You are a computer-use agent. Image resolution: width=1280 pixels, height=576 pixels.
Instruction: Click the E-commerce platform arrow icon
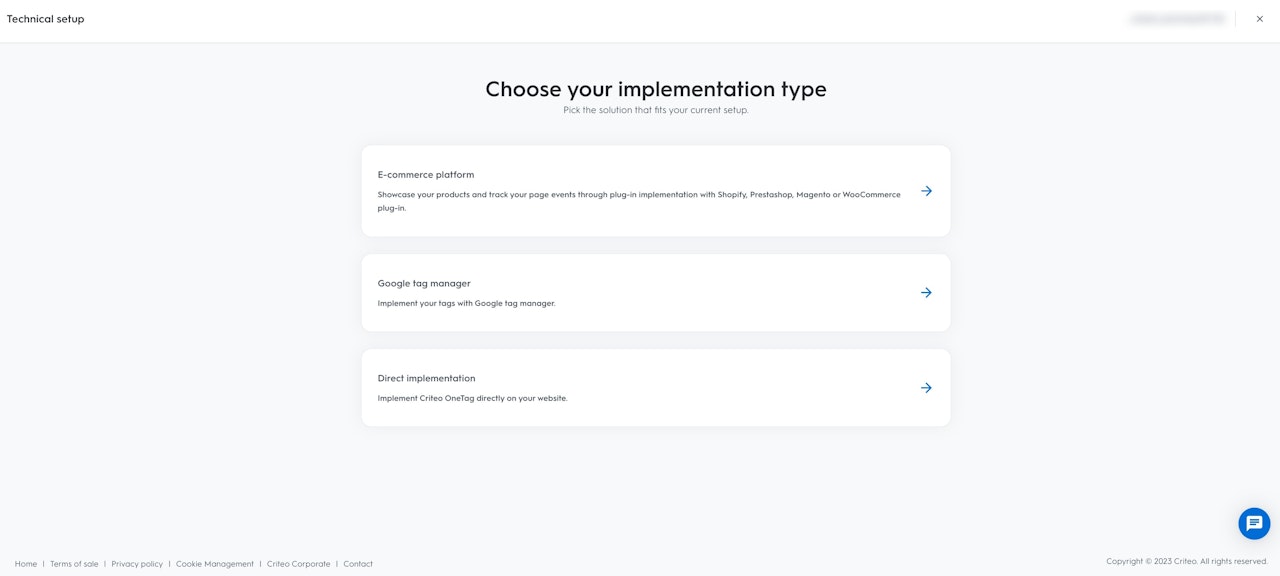tap(926, 191)
